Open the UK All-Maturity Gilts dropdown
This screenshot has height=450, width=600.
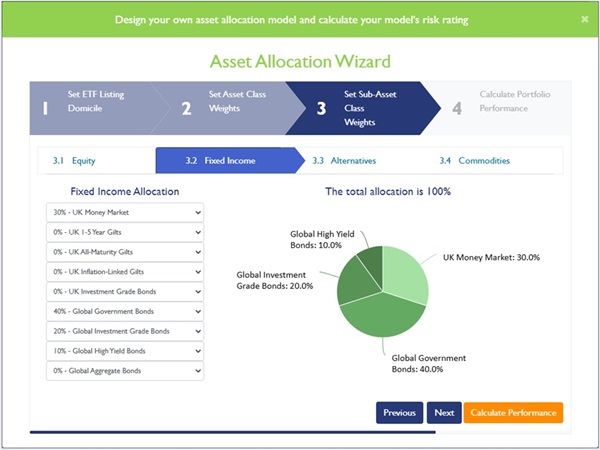[x=125, y=252]
